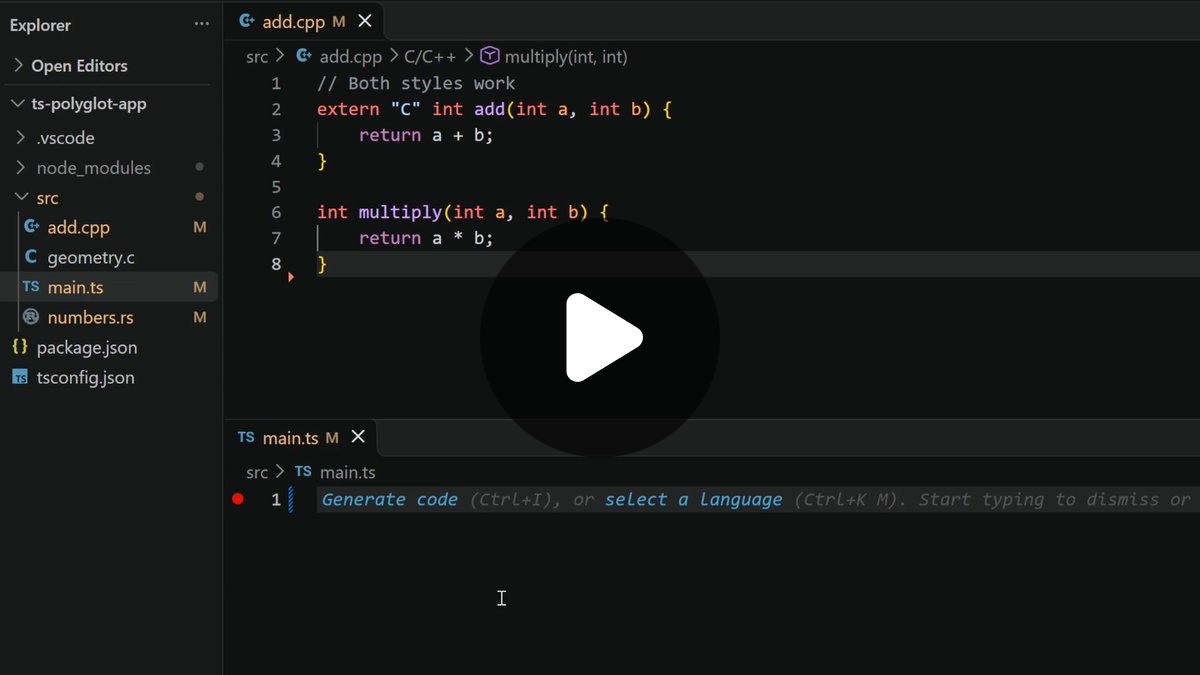1200x675 pixels.
Task: Click line number 6 in add.cpp gutter
Action: point(276,212)
